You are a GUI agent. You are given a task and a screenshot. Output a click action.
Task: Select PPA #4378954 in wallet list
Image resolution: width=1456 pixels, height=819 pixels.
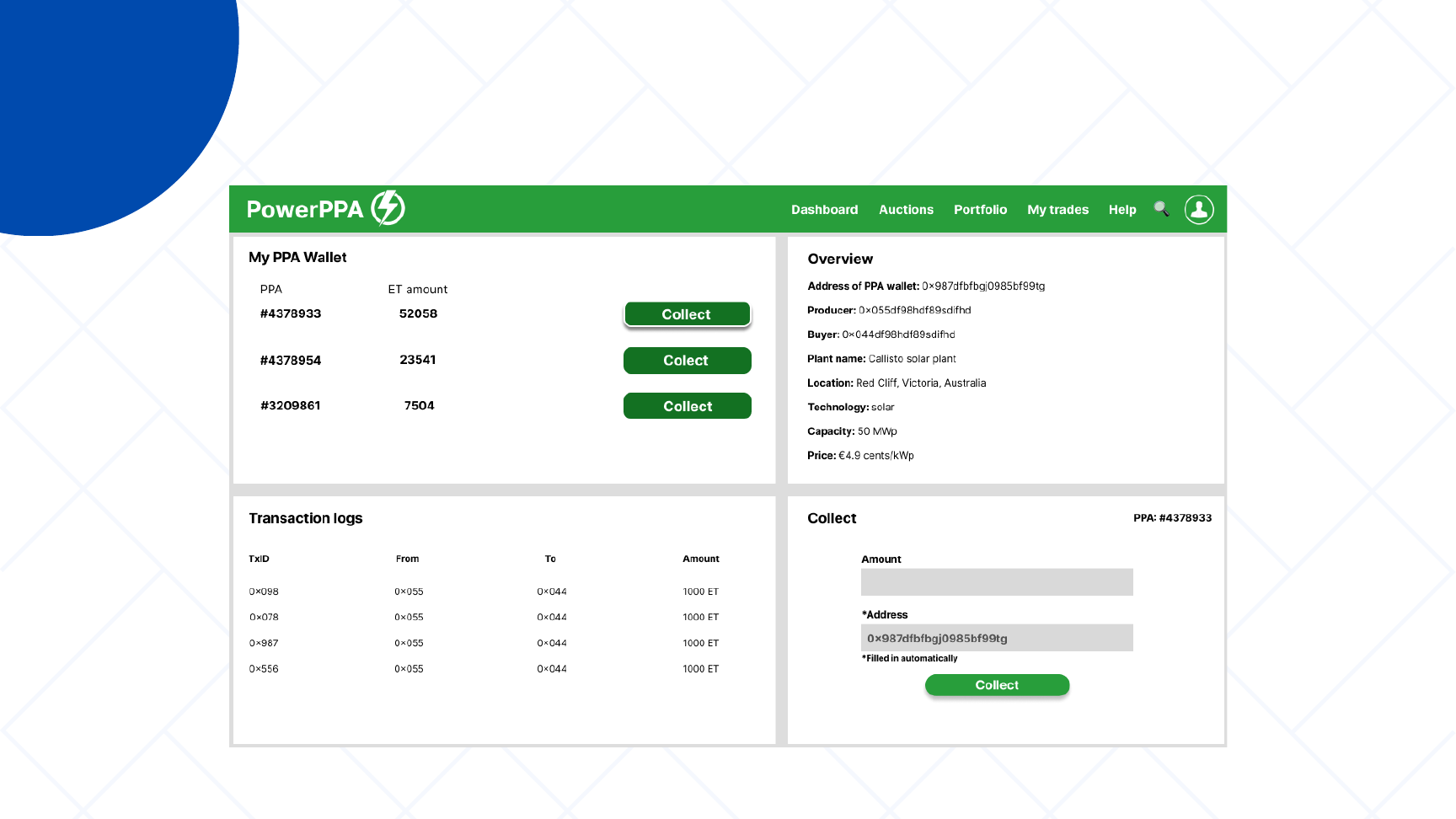pos(291,361)
